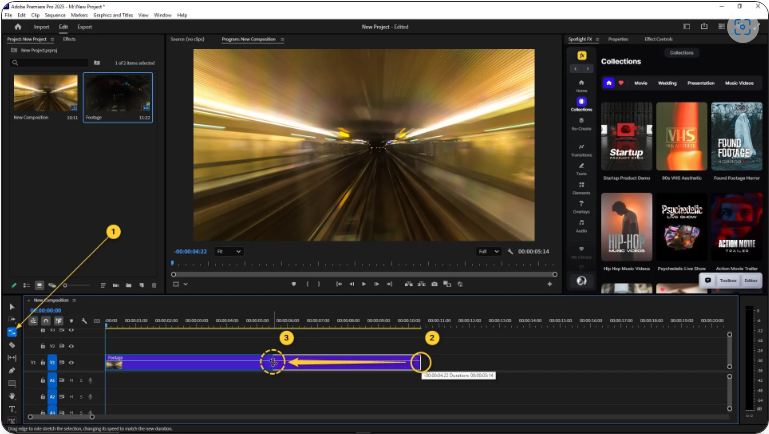Mute the A1 audio track
769x434 pixels.
(x=71, y=381)
